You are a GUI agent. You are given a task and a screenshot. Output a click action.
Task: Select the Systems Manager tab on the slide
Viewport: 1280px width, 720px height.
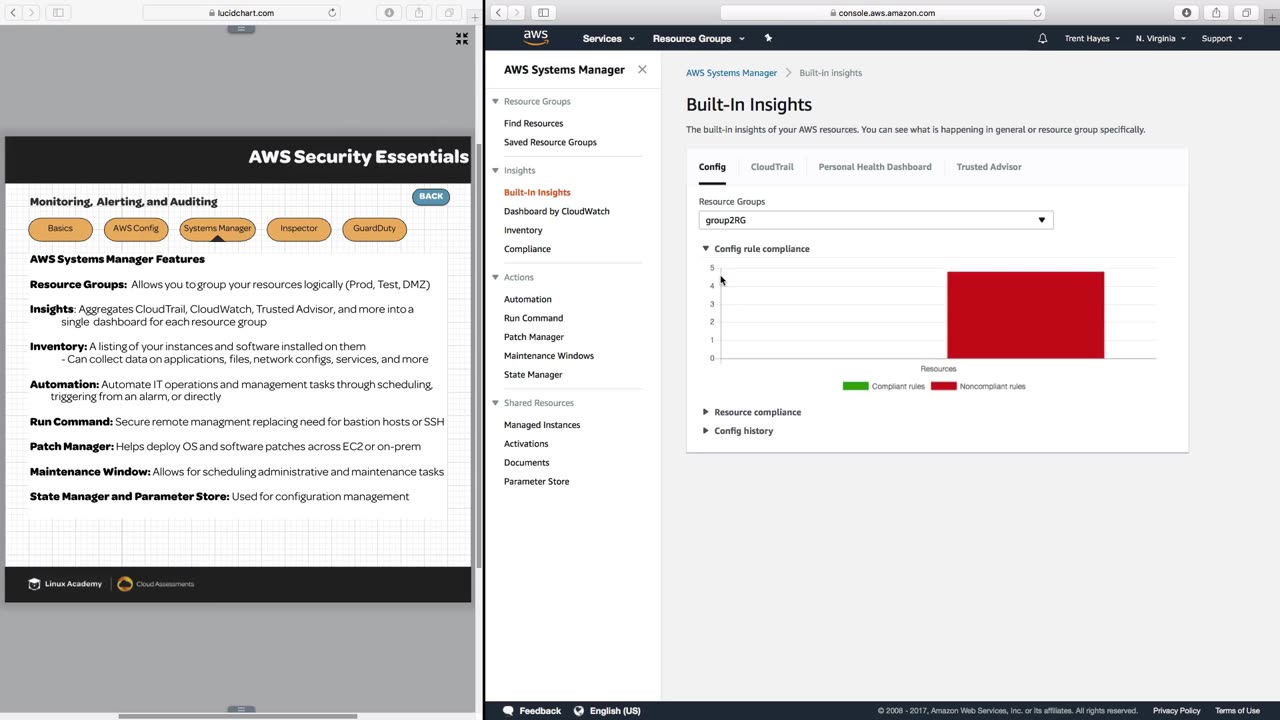point(218,229)
